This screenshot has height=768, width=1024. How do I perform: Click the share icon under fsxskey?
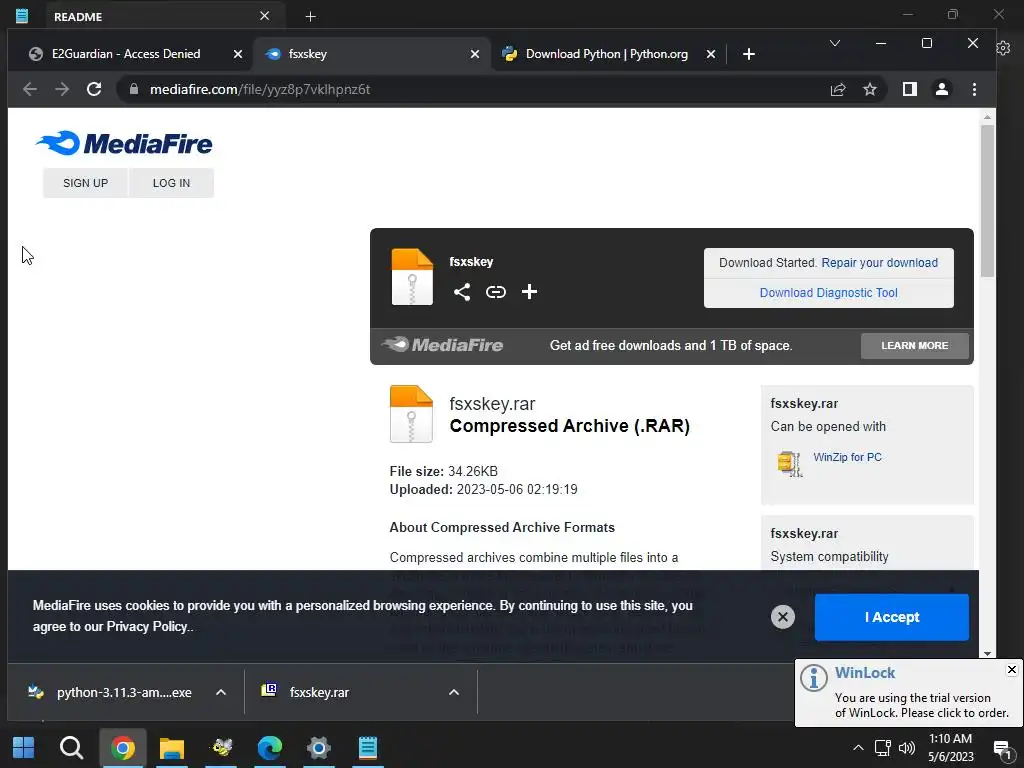point(462,292)
